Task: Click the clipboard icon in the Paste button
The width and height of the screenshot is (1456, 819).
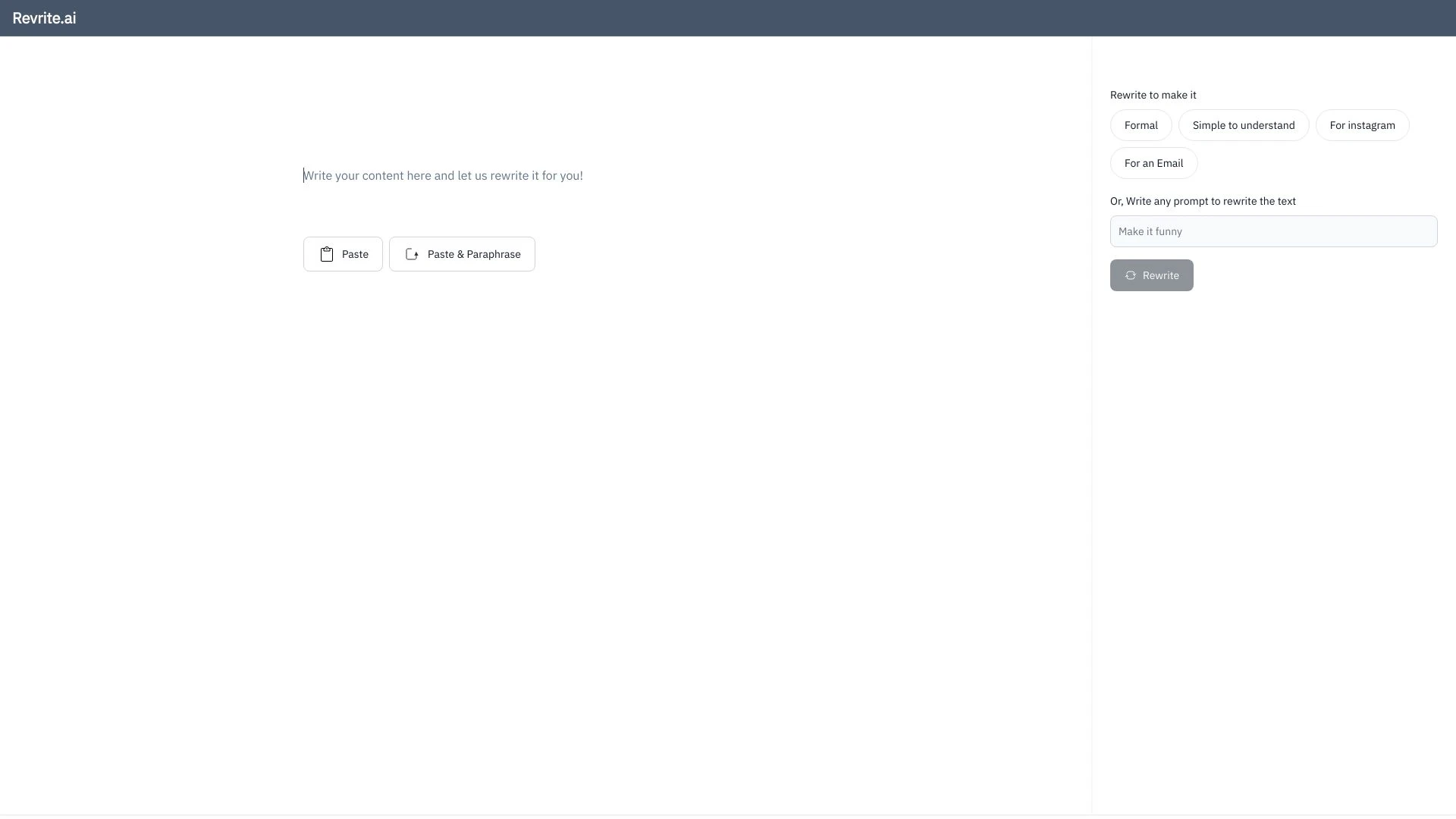Action: (327, 254)
